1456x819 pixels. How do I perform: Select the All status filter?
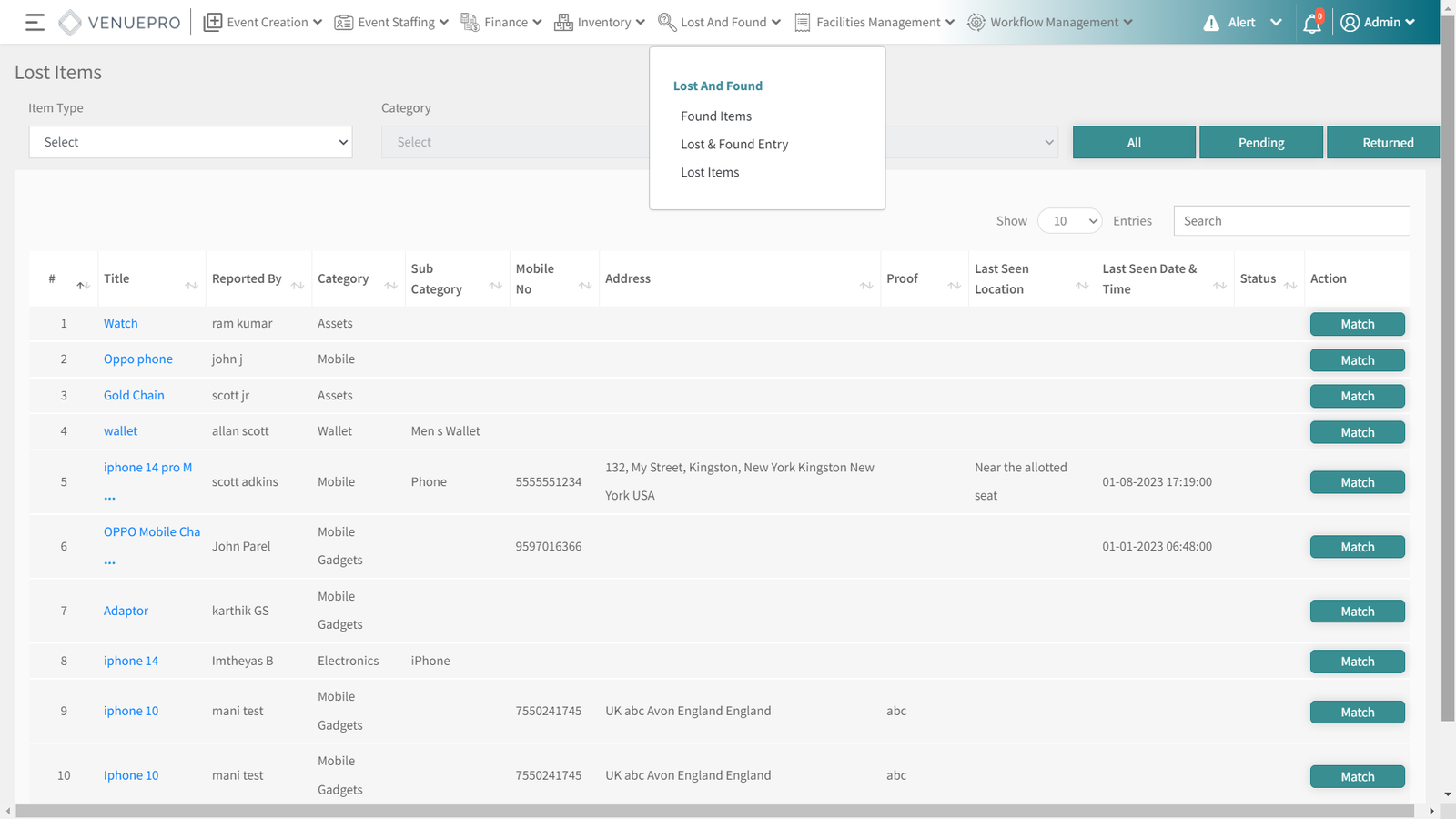coord(1133,143)
